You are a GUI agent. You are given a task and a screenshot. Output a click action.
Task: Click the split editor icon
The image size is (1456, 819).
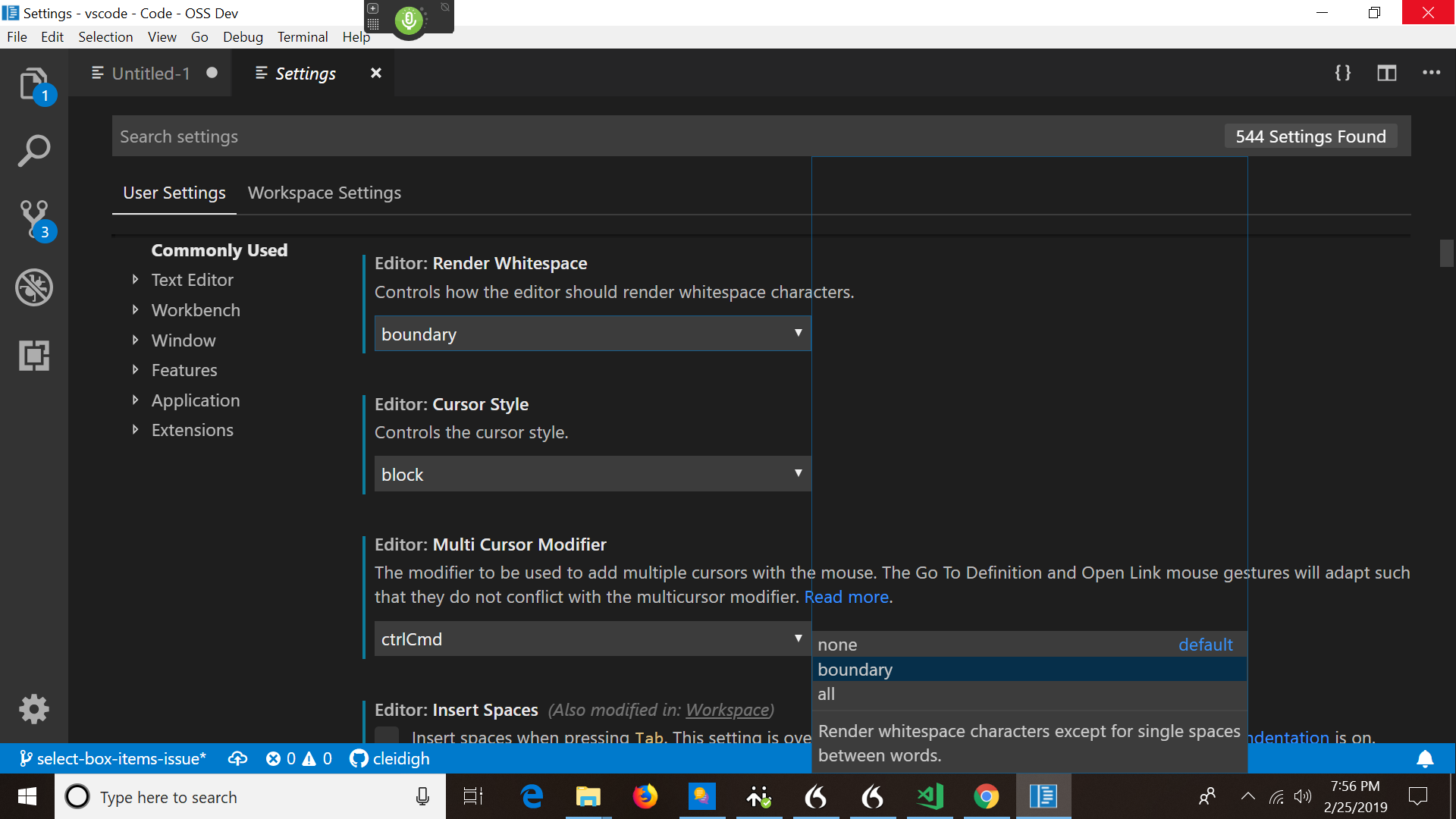1387,73
